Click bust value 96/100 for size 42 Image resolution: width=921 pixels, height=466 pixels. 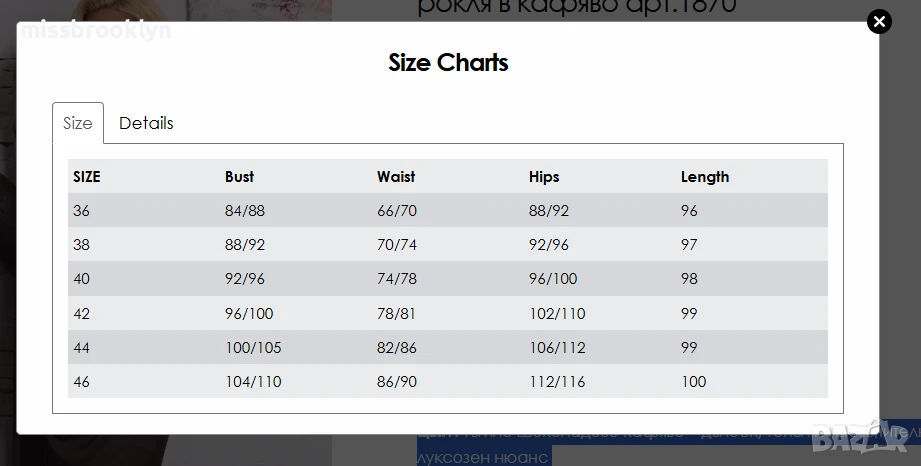(249, 313)
